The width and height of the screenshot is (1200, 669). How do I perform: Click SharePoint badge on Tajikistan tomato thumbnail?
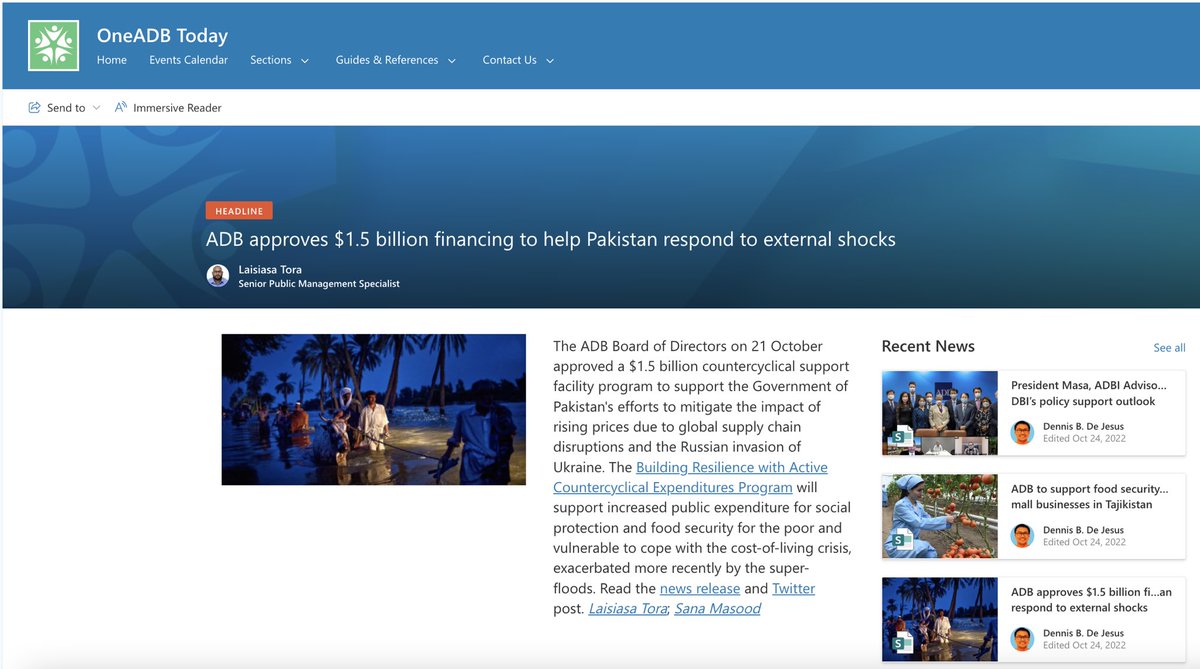[903, 541]
